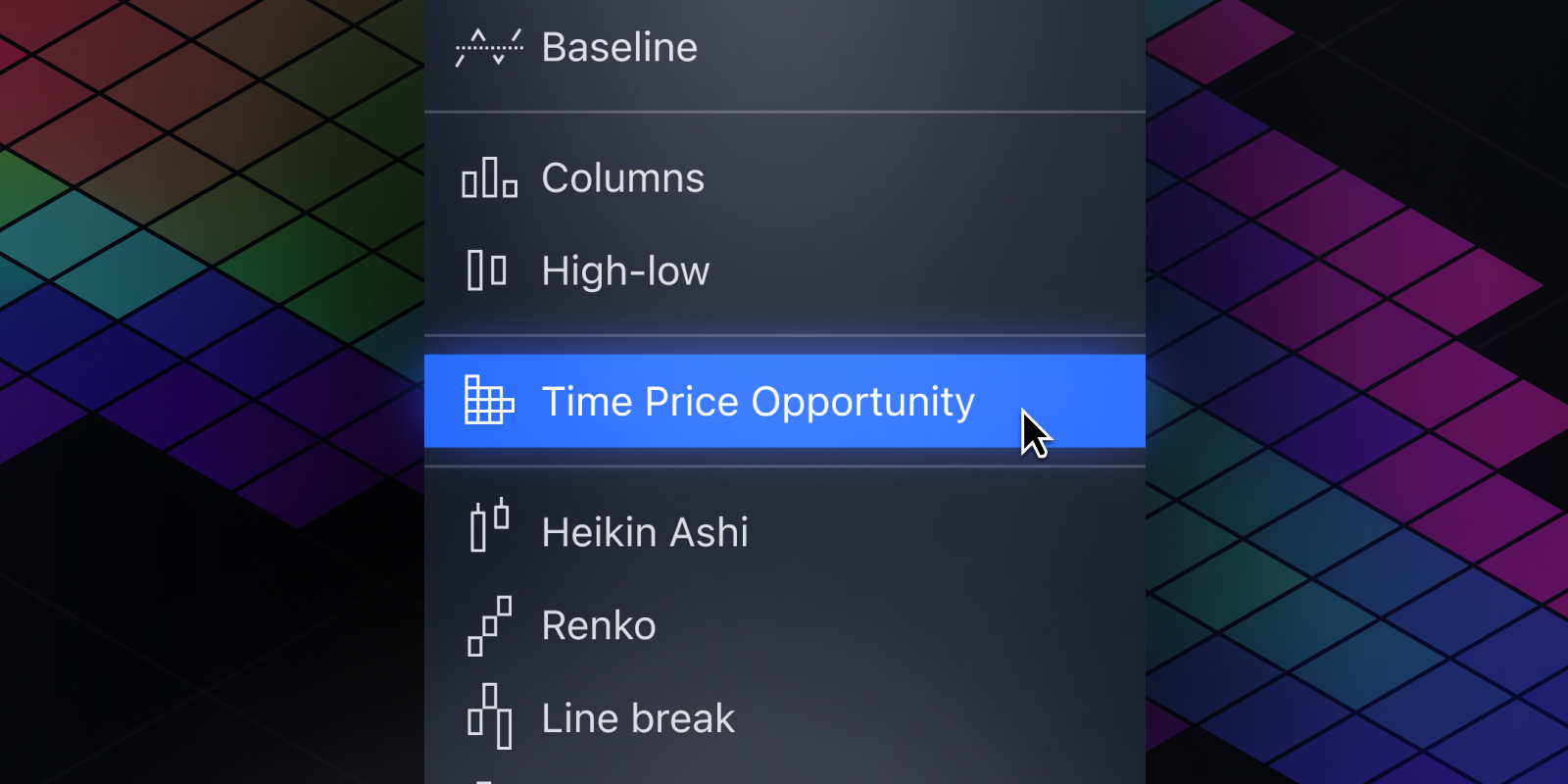The height and width of the screenshot is (784, 1568).
Task: Pick Time Price Opportunity option
Action: point(785,401)
